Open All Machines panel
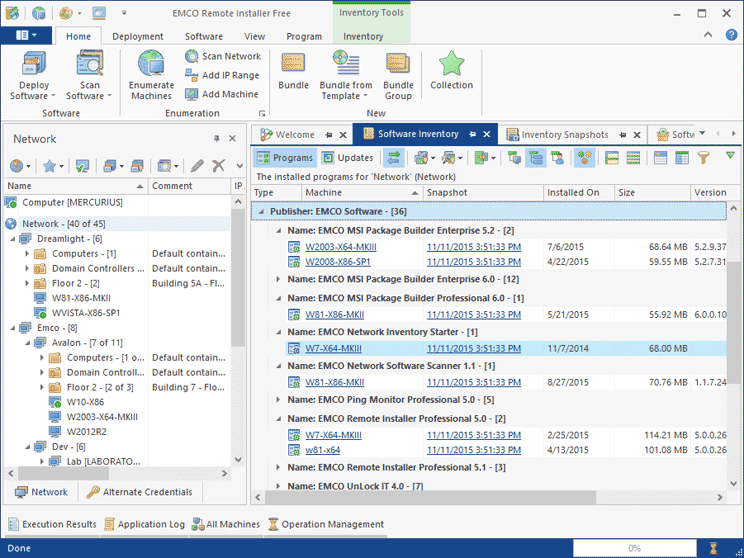 click(226, 524)
